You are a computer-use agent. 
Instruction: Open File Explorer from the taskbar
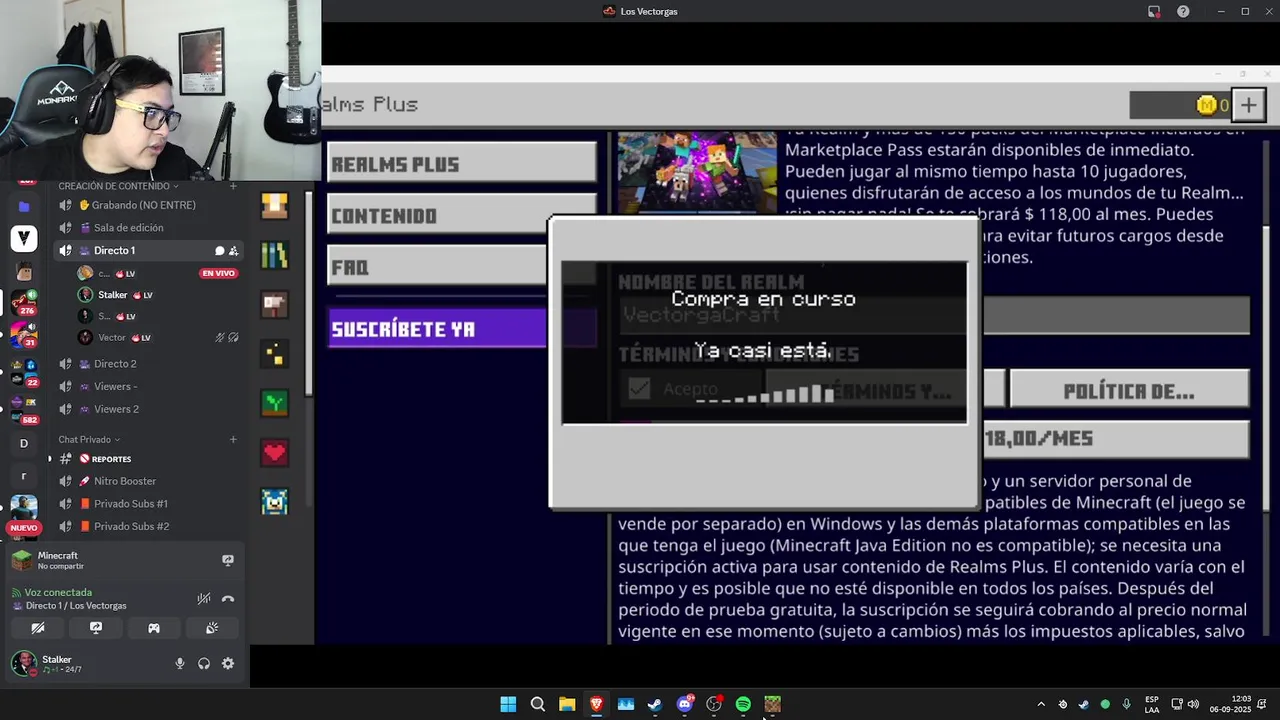coord(567,704)
